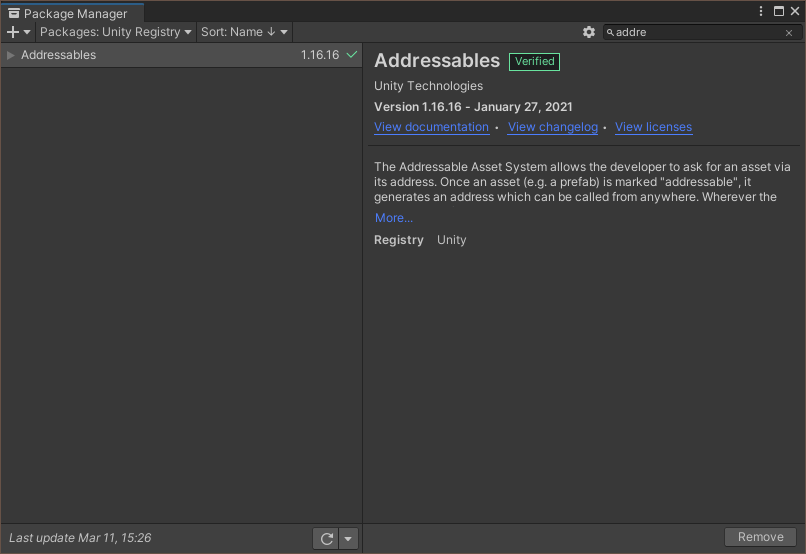
Task: Click the search field containing 'addre'
Action: [702, 32]
